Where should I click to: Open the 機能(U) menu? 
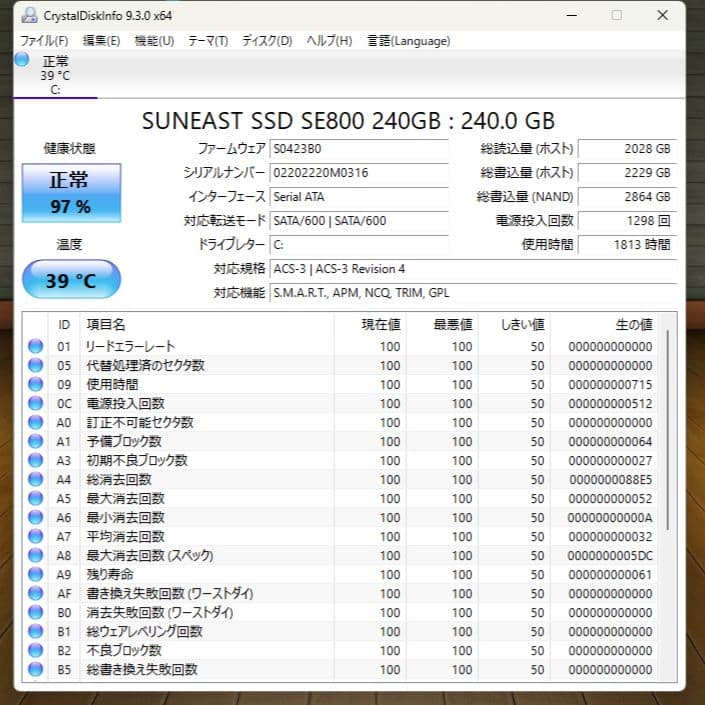[154, 41]
